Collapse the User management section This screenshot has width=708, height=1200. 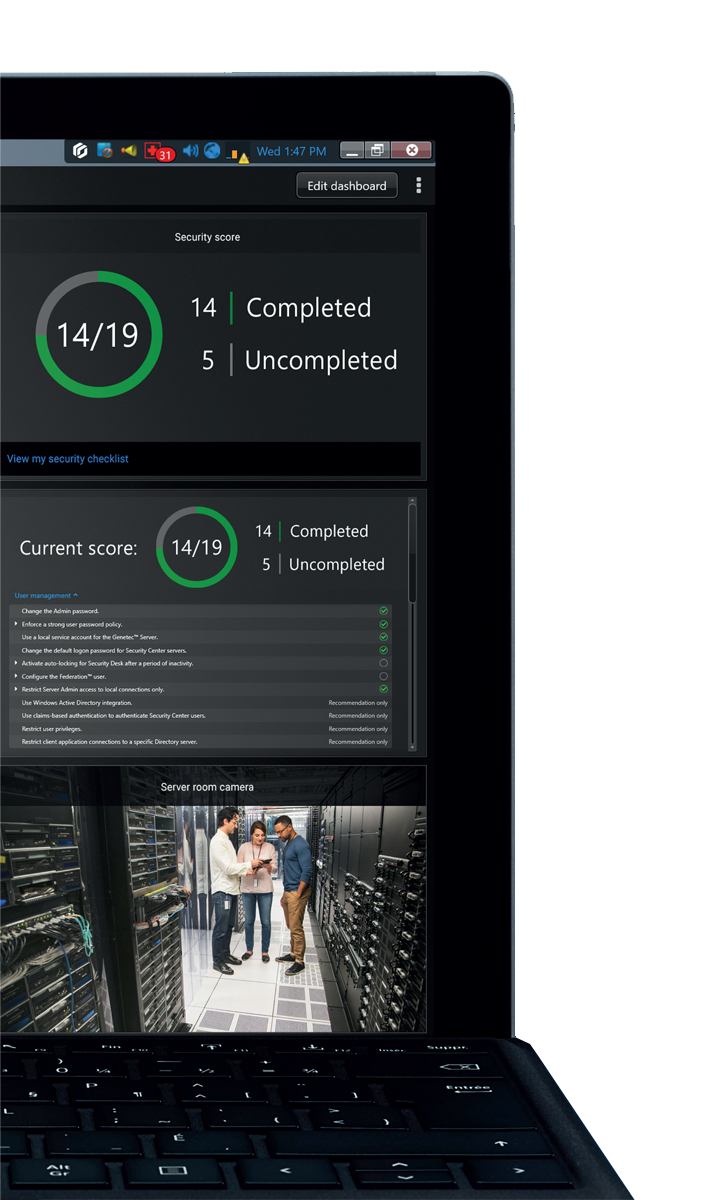[x=46, y=595]
